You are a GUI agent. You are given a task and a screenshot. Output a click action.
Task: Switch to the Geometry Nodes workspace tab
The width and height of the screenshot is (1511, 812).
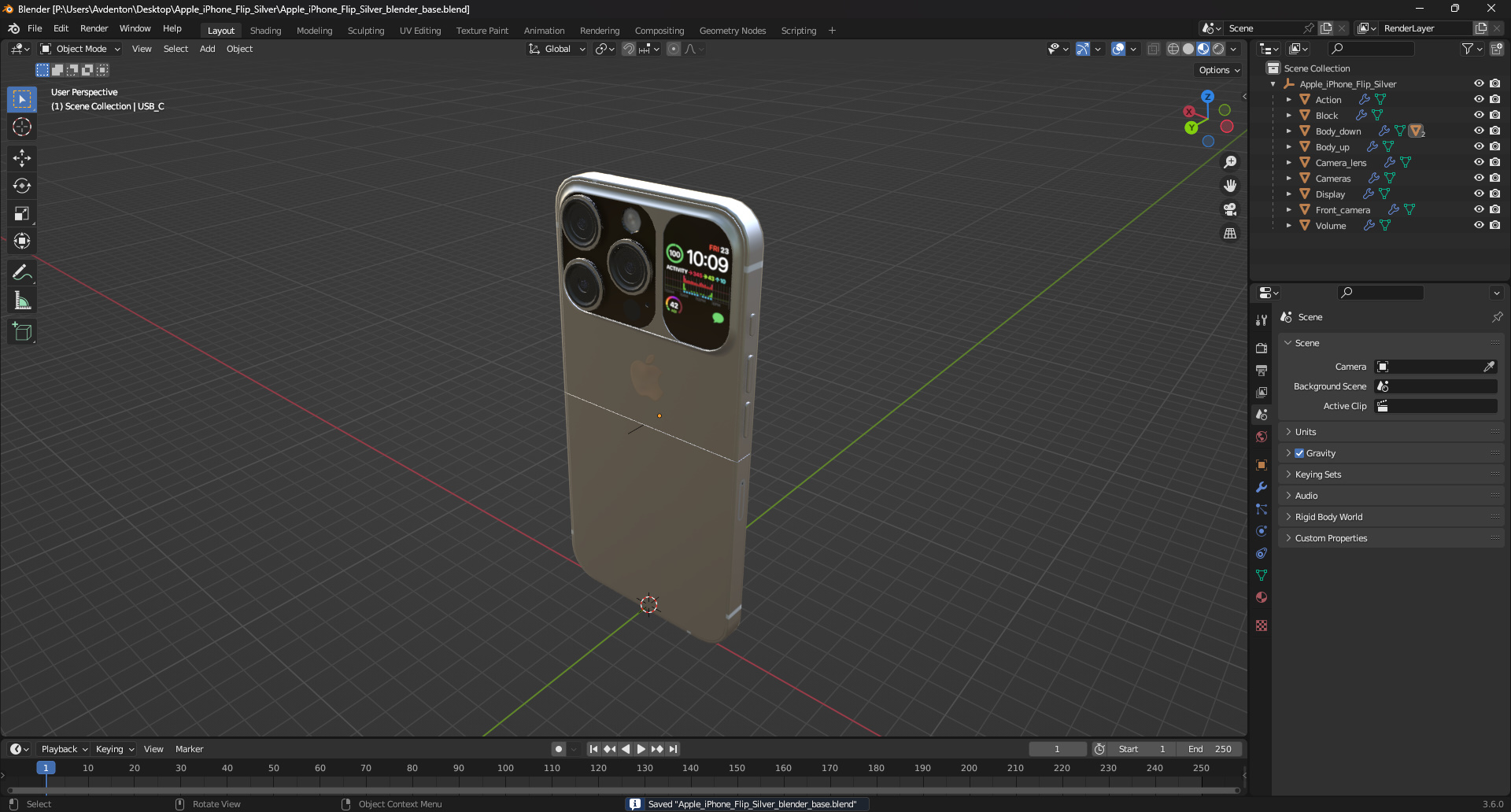[733, 31]
